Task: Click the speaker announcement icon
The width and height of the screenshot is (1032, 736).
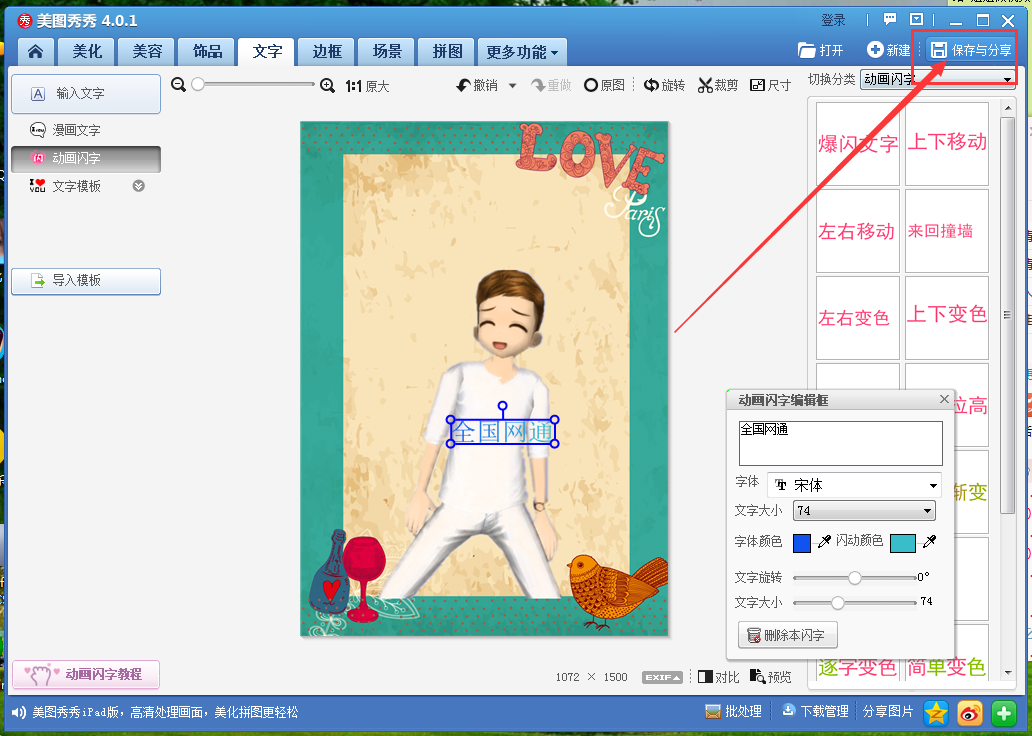Action: point(19,712)
